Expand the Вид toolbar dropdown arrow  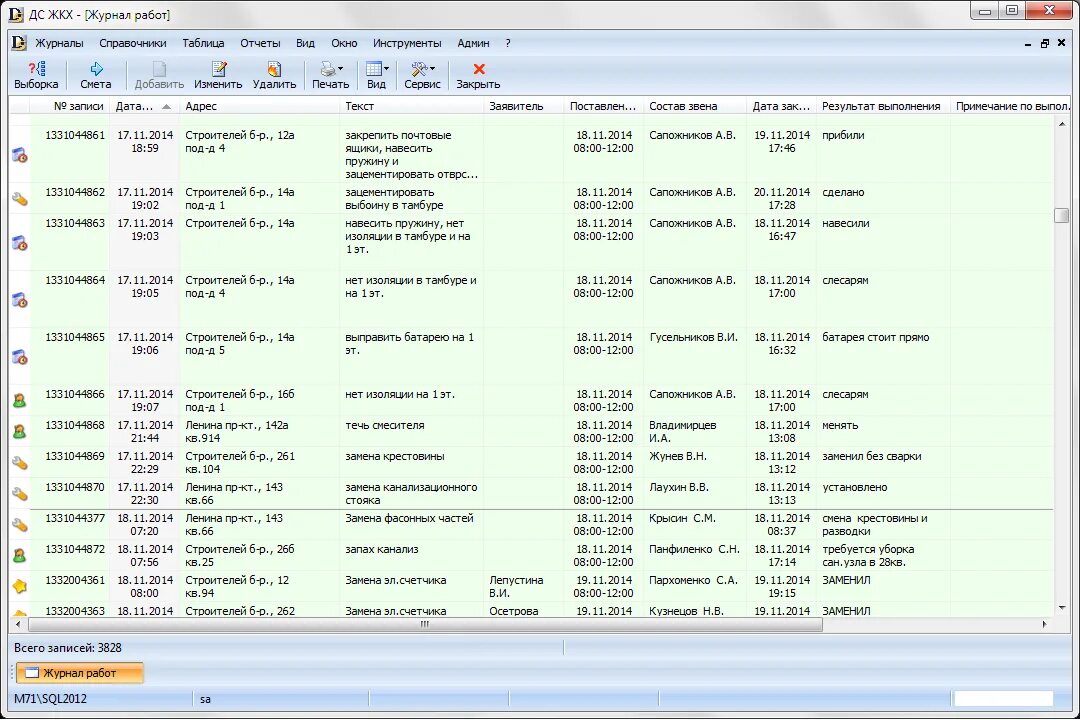pos(386,69)
